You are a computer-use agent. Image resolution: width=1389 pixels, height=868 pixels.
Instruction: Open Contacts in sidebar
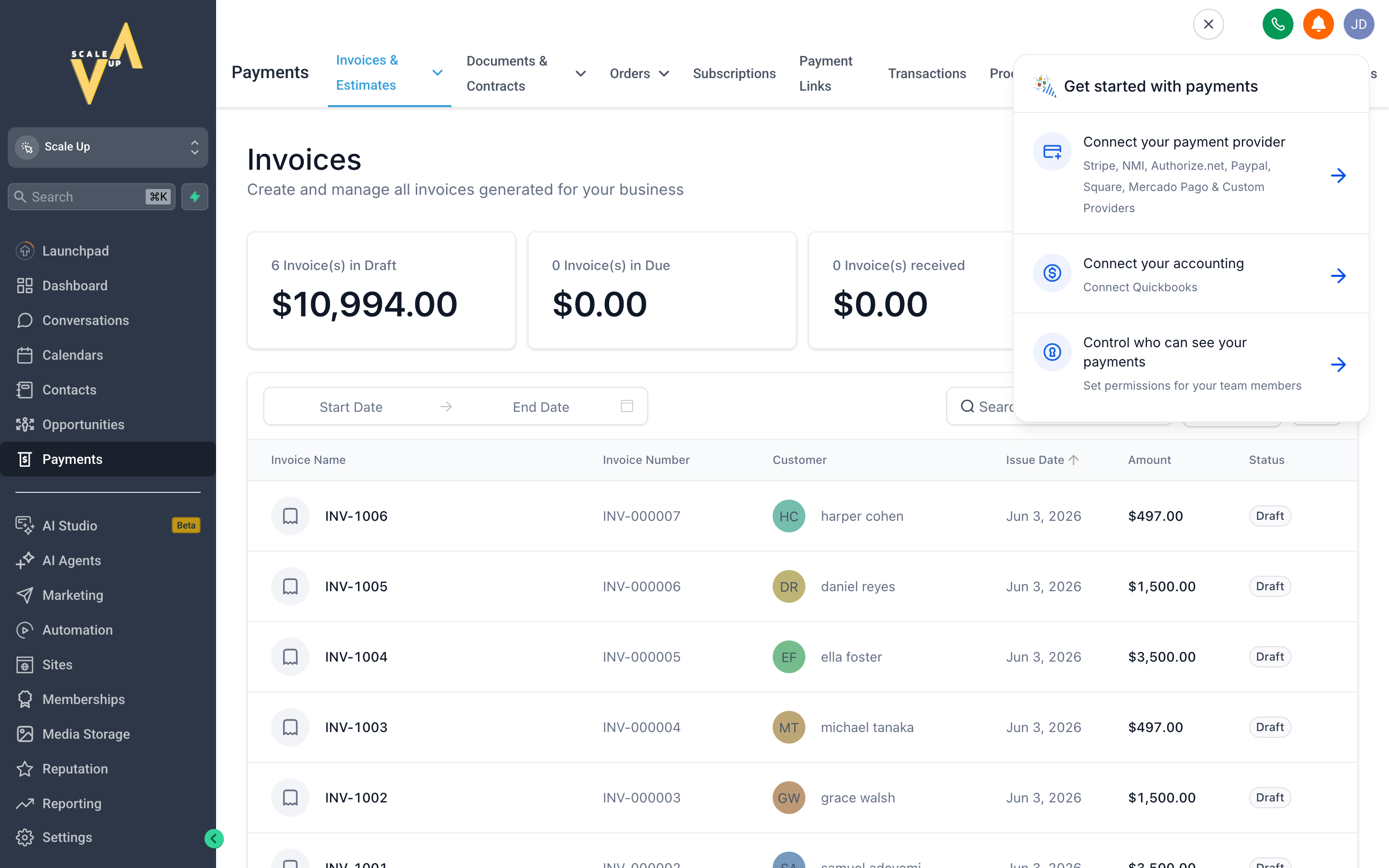coord(108,390)
